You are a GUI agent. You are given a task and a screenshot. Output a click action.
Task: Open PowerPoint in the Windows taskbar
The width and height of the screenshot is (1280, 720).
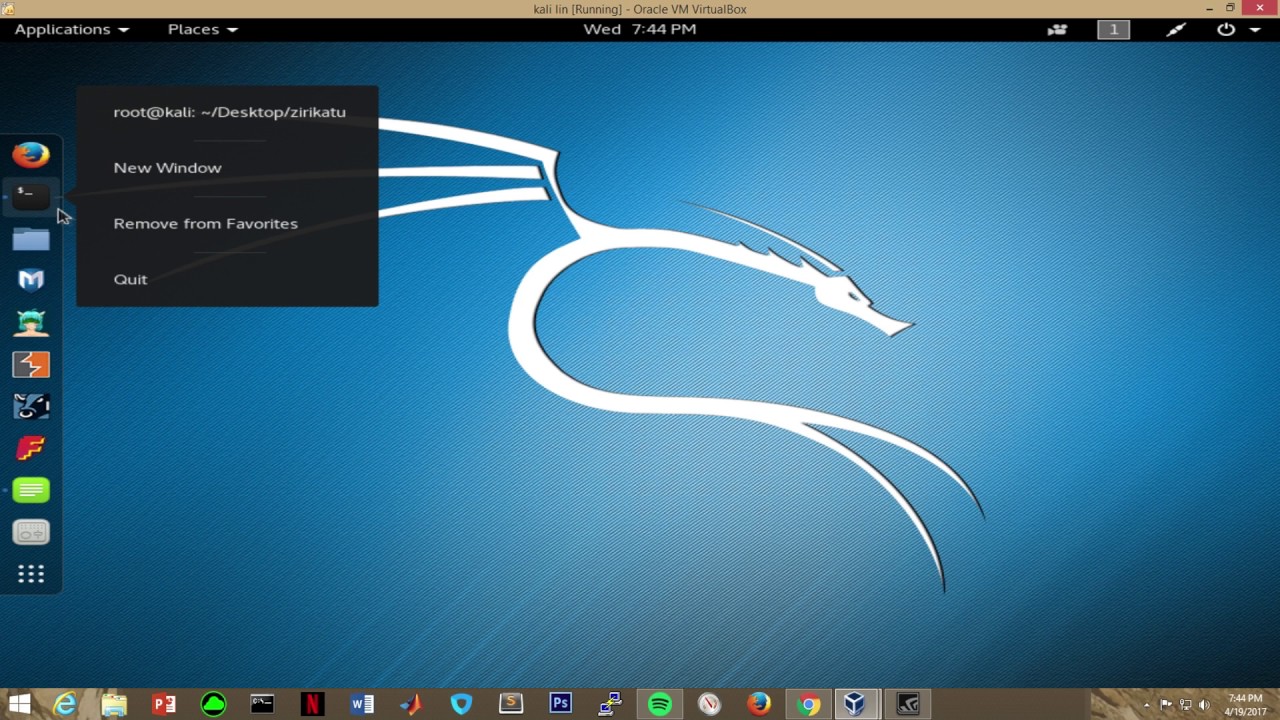(x=164, y=704)
